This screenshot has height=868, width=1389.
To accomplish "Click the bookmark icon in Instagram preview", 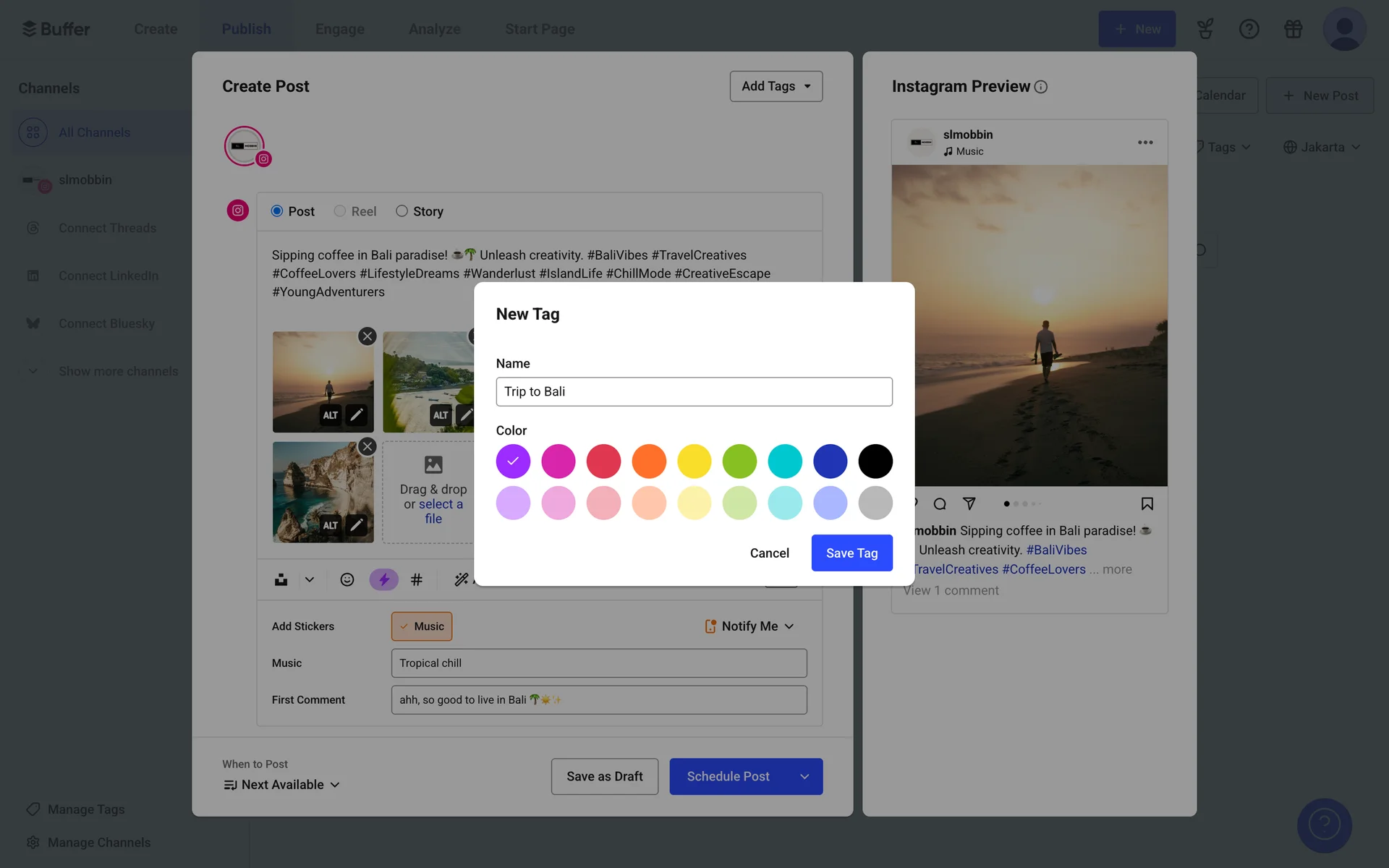I will coord(1147,503).
